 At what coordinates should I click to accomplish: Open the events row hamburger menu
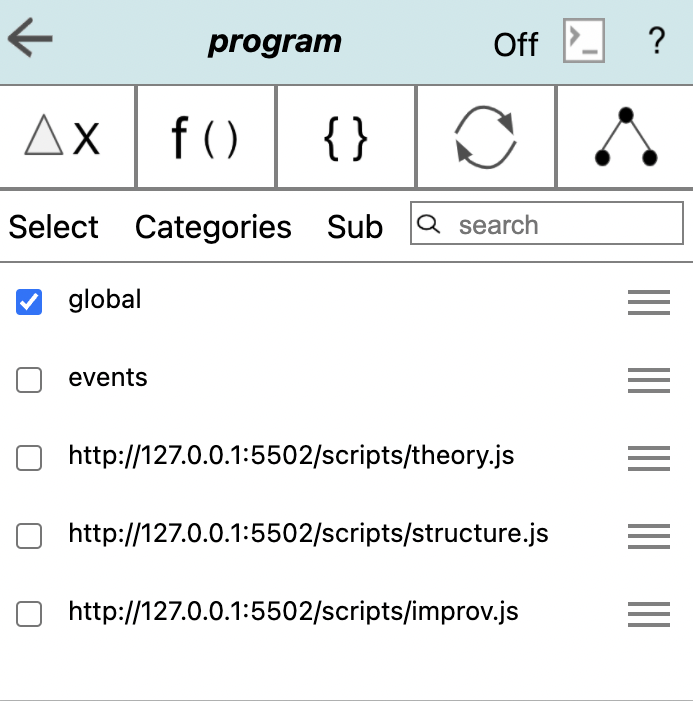pos(649,380)
